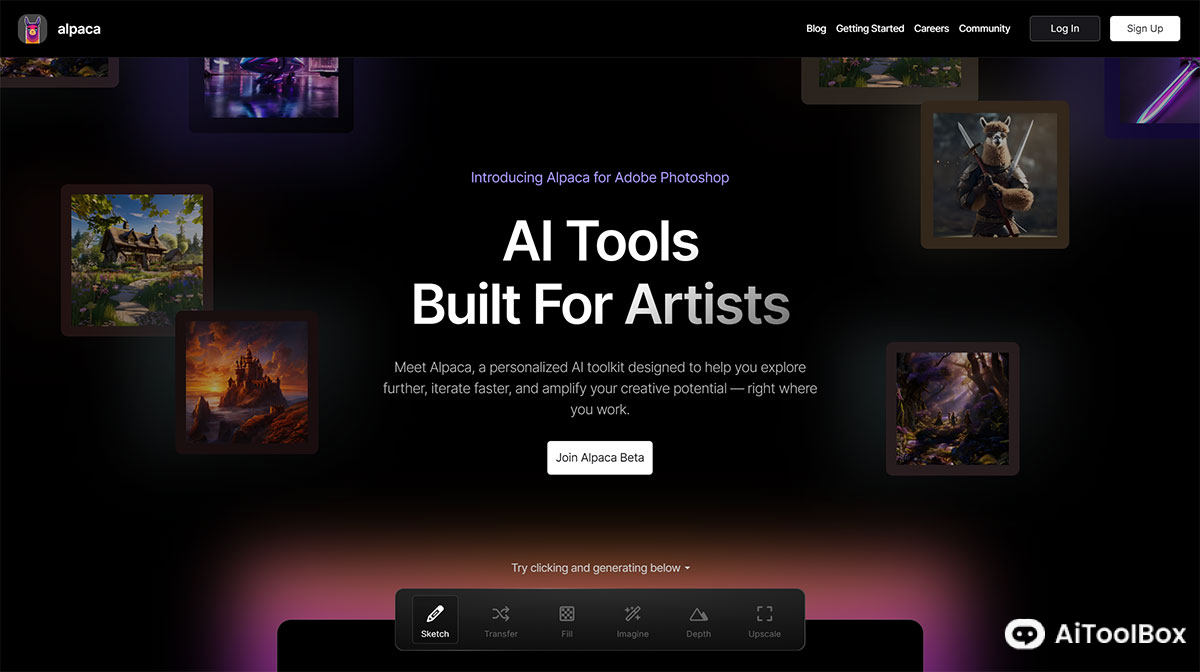1200x672 pixels.
Task: Click Introducing Alpaca for Adobe Photoshop link
Action: pos(600,178)
